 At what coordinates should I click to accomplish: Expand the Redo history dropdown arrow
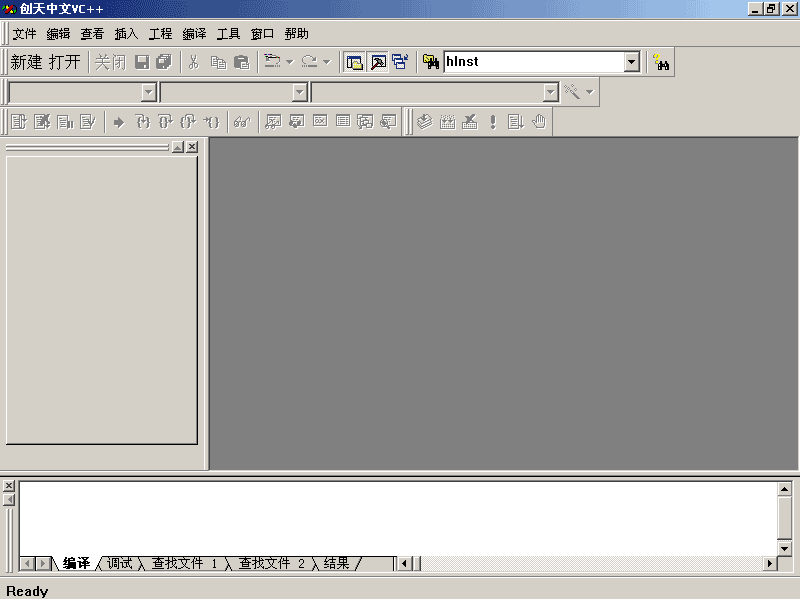click(327, 62)
